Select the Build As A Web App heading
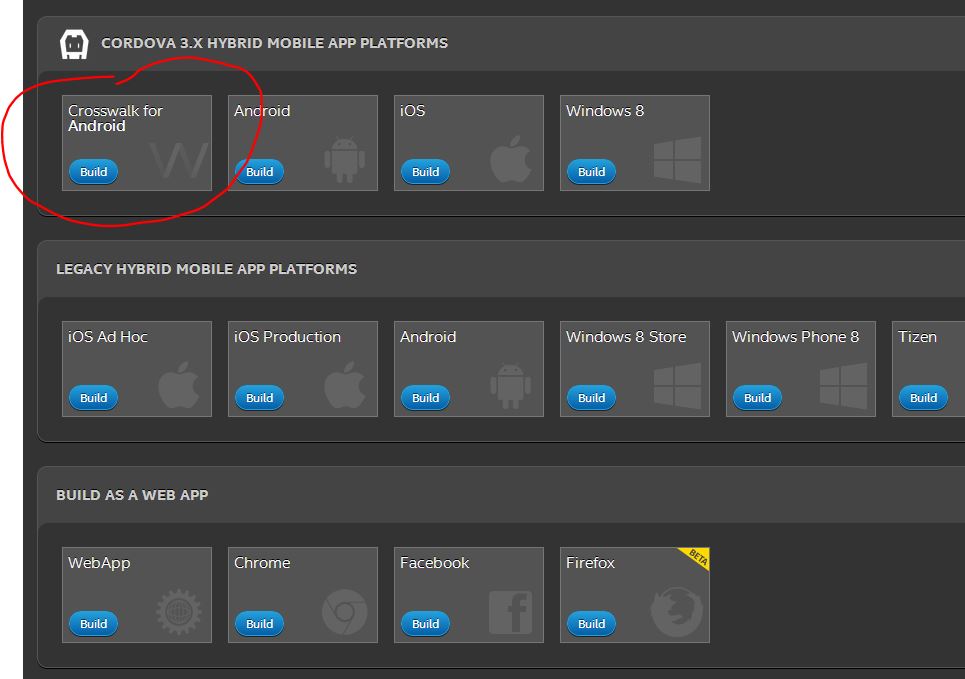Screen dimensions: 965x679 132,495
